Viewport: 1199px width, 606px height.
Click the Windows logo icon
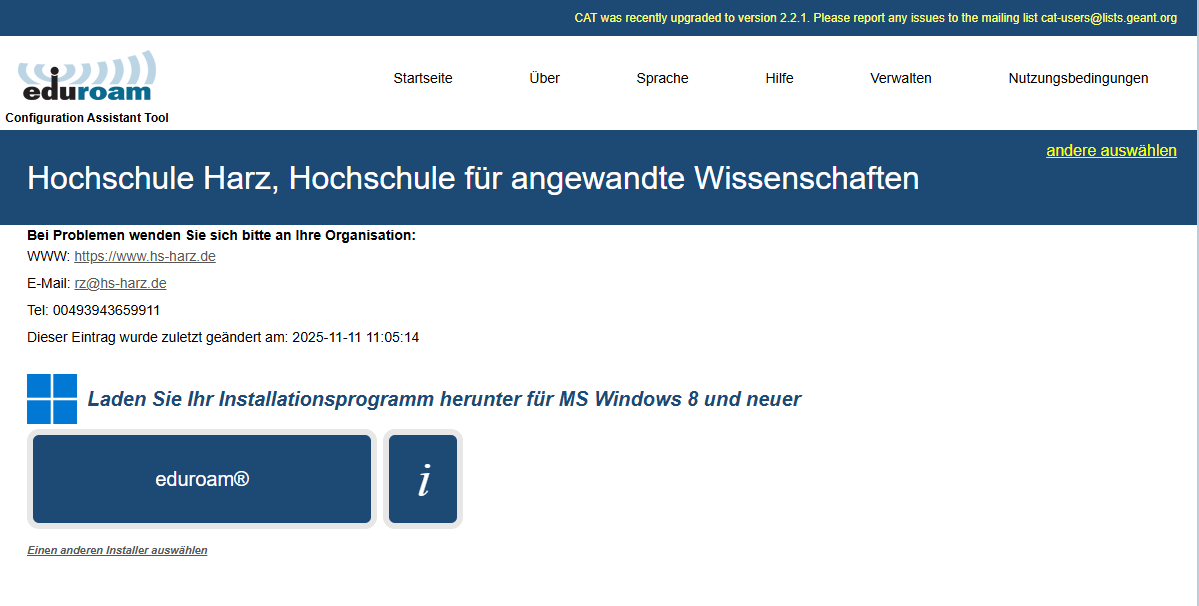[x=52, y=399]
